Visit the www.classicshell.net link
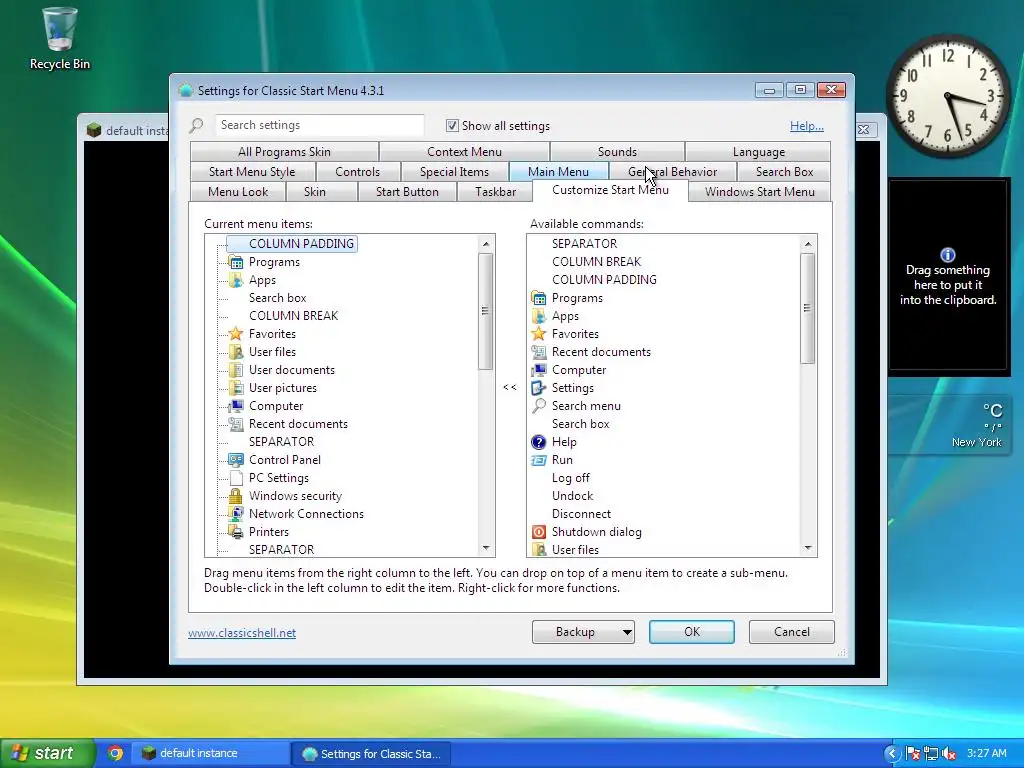Viewport: 1024px width, 768px height. [242, 633]
